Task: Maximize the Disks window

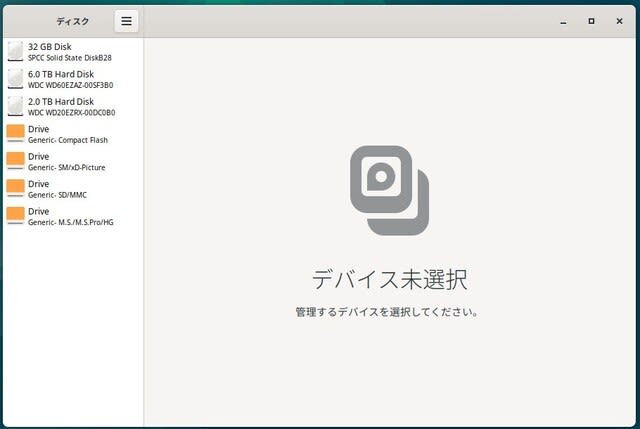Action: click(591, 21)
